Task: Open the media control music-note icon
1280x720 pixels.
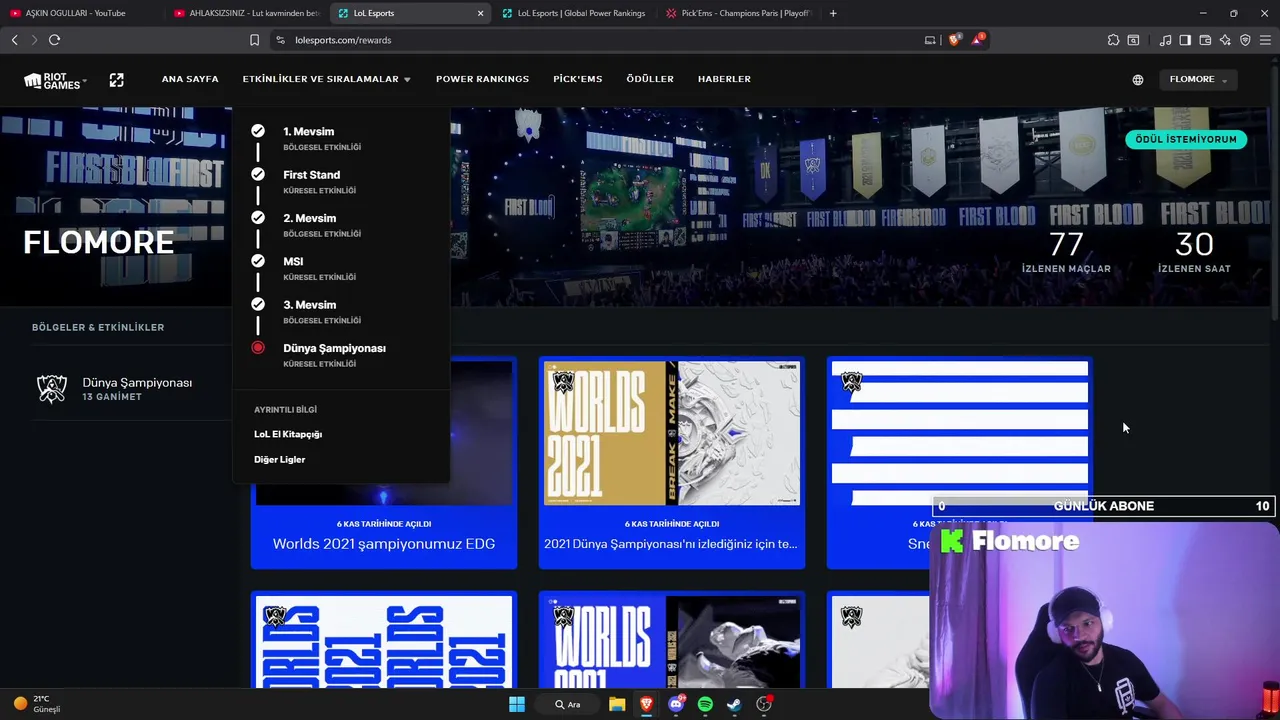Action: tap(1165, 40)
